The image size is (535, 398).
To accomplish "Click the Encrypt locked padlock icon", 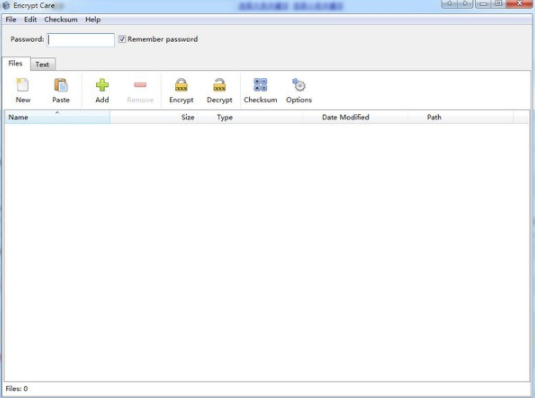I will tap(181, 85).
